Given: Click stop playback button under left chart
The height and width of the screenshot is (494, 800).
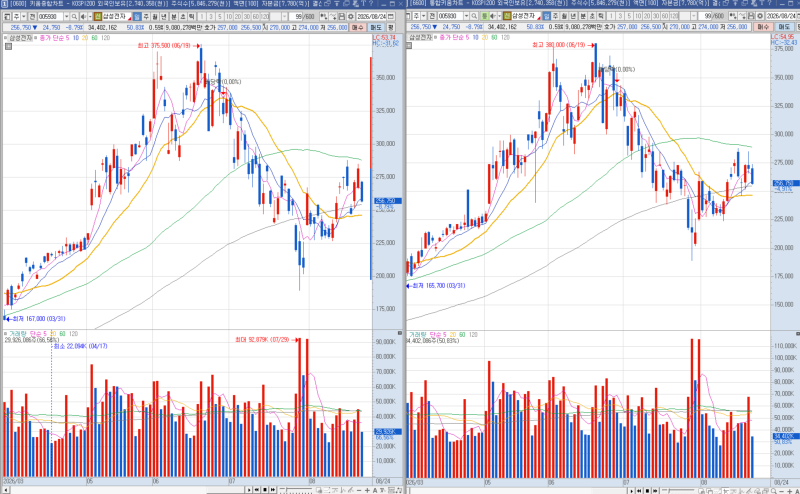Looking at the screenshot, I should [x=265, y=490].
